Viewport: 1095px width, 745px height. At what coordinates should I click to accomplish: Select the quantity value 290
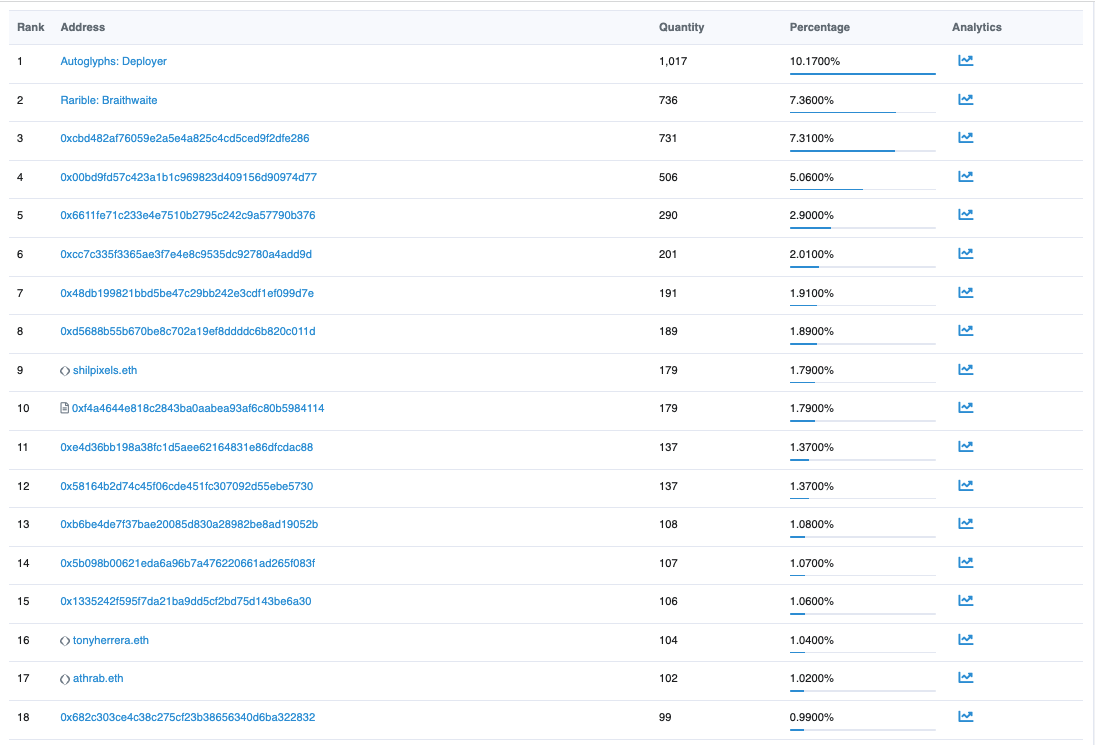[x=668, y=215]
